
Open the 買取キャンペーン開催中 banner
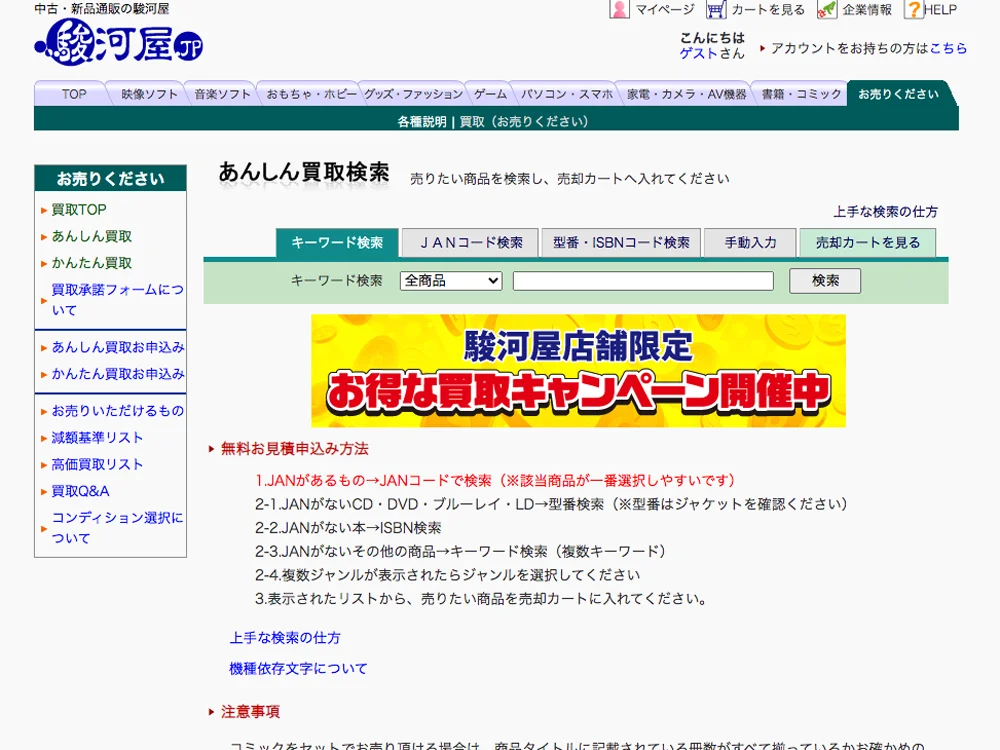(x=578, y=371)
